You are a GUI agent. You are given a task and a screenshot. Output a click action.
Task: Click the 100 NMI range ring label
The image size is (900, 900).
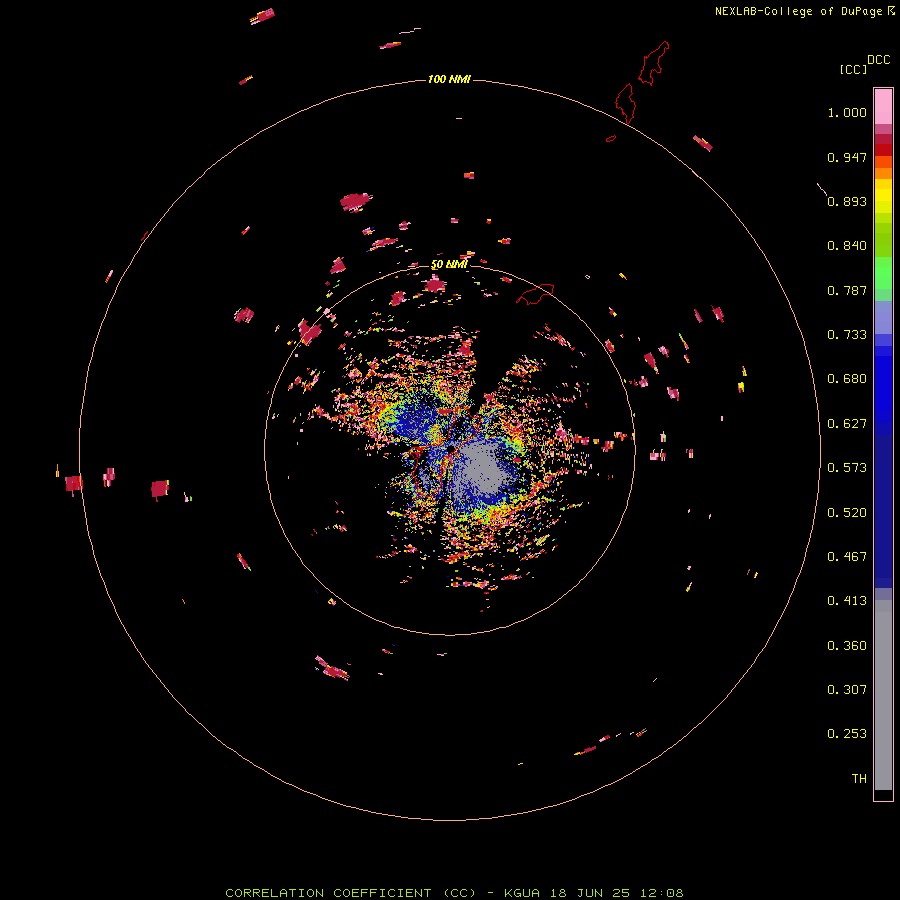click(449, 79)
